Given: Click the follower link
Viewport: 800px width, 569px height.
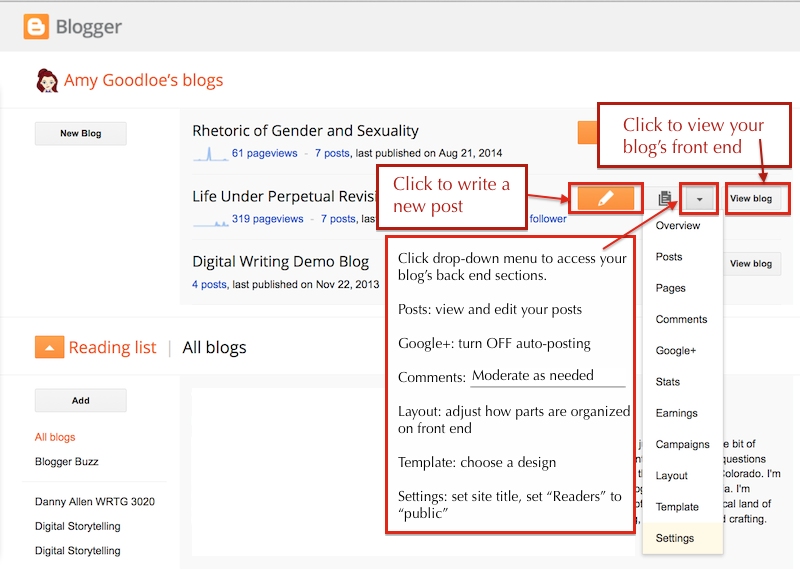Looking at the screenshot, I should [548, 218].
